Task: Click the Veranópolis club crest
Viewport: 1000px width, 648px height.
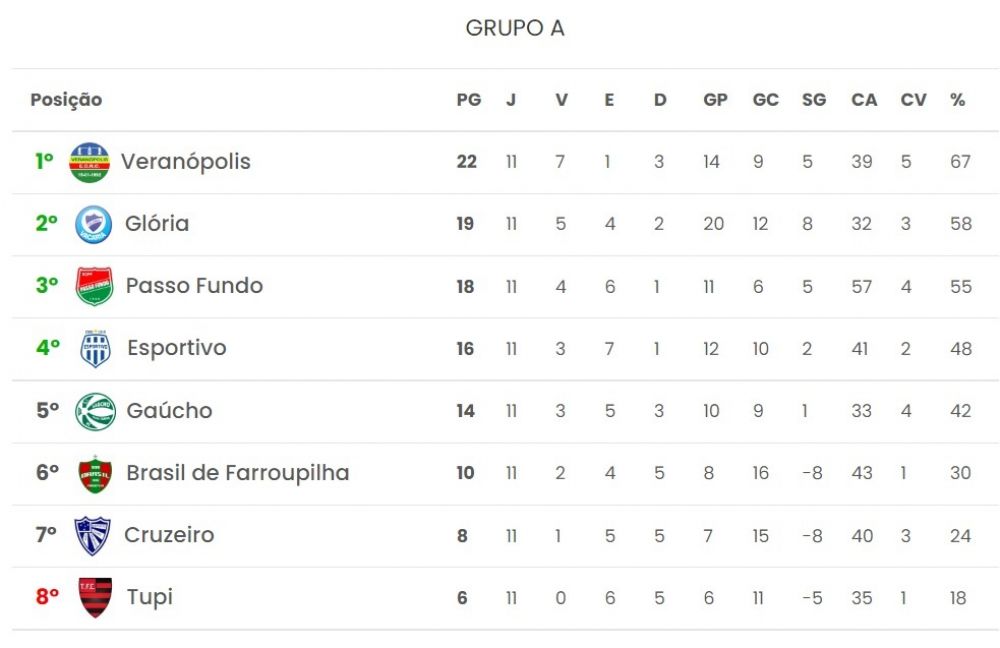Action: pyautogui.click(x=89, y=162)
